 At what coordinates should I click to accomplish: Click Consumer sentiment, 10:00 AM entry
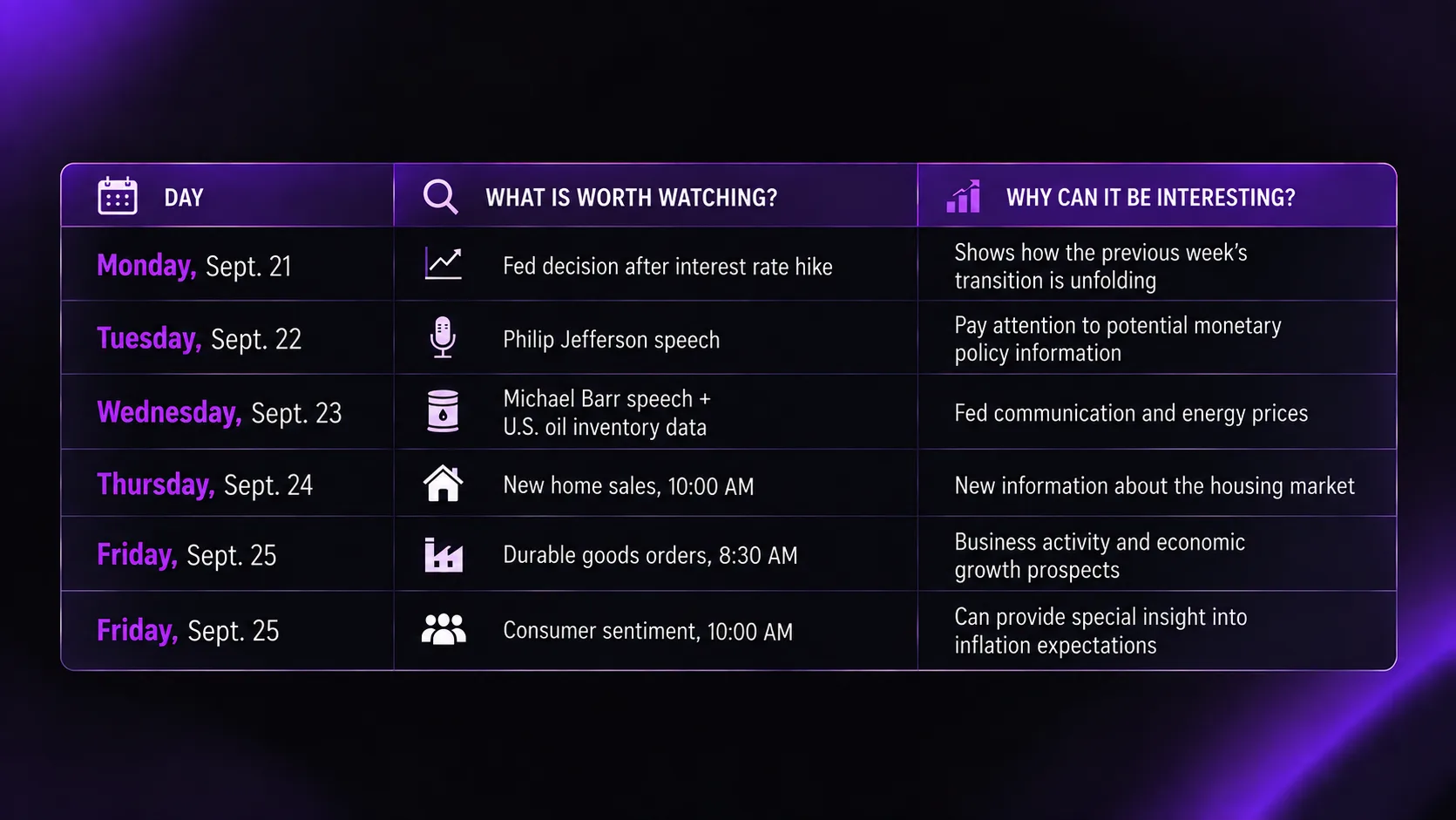pyautogui.click(x=648, y=631)
